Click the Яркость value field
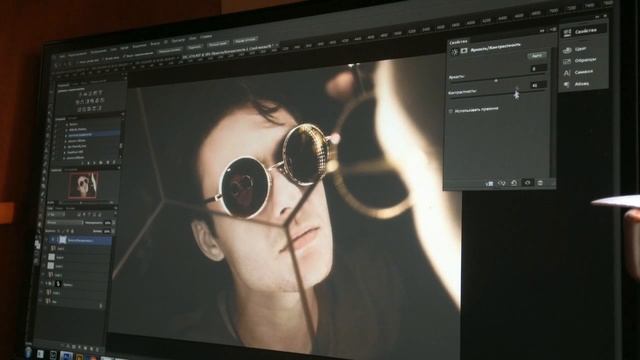The height and width of the screenshot is (360, 640). 538,69
